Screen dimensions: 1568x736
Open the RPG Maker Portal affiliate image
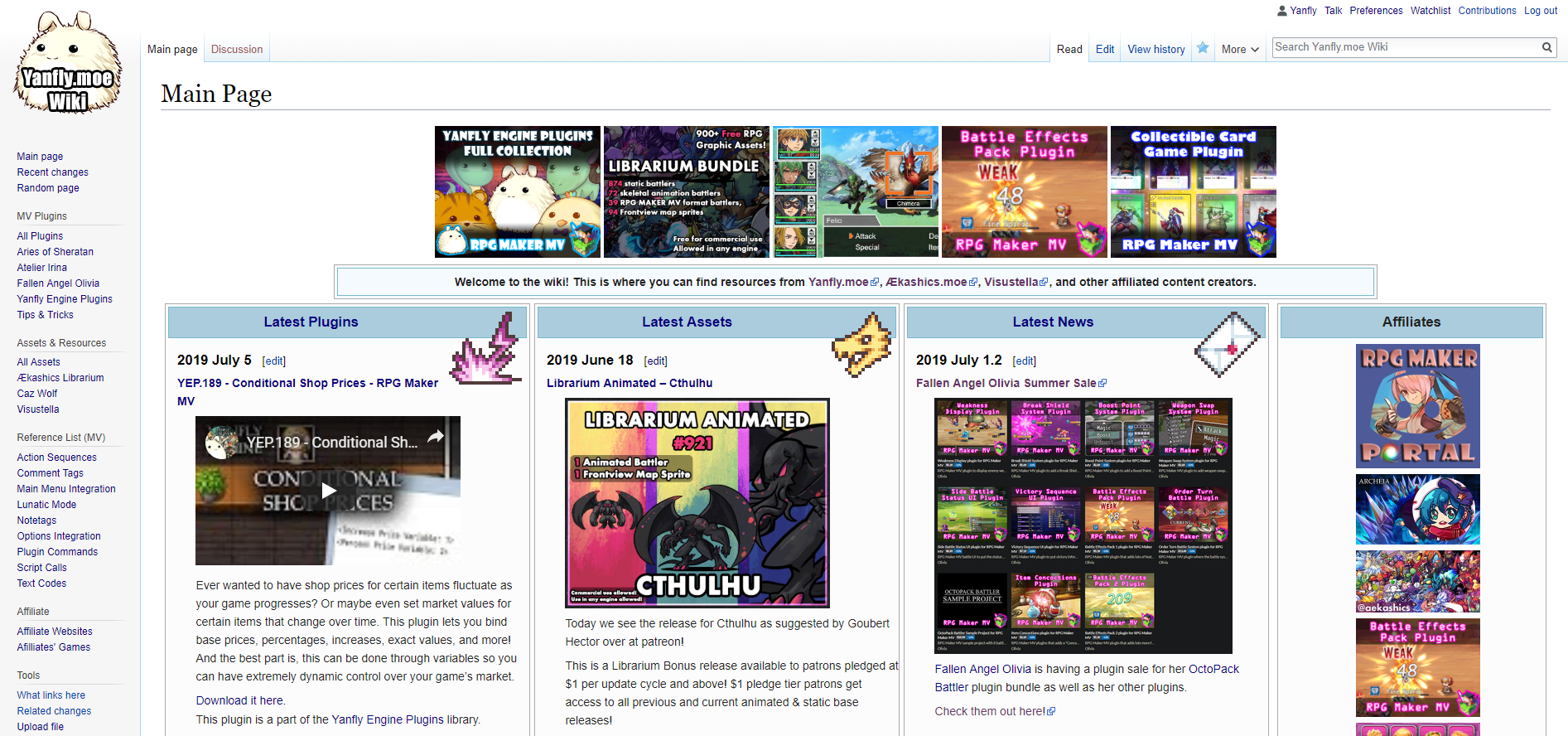pos(1418,406)
